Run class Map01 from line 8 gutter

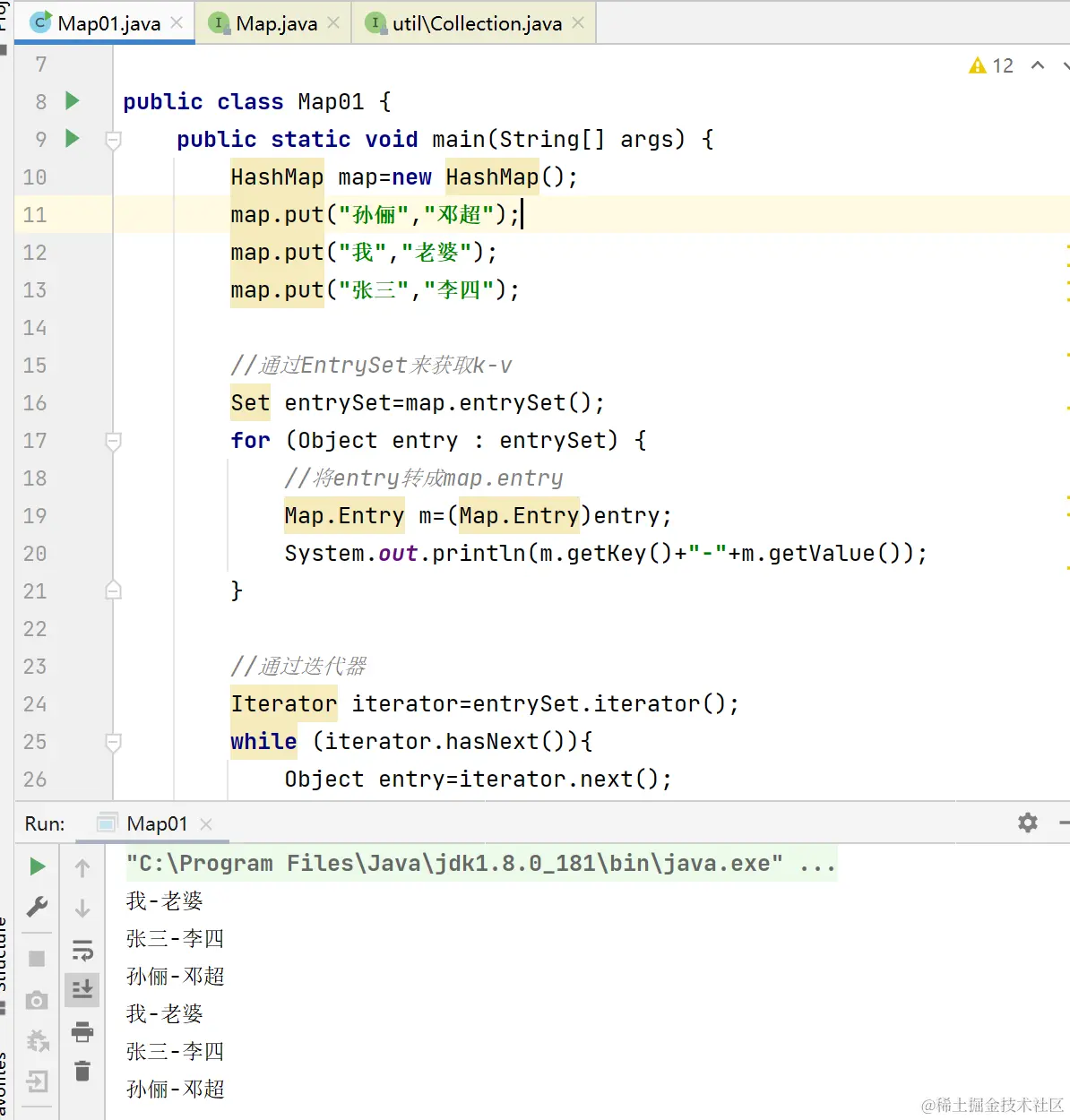(73, 101)
